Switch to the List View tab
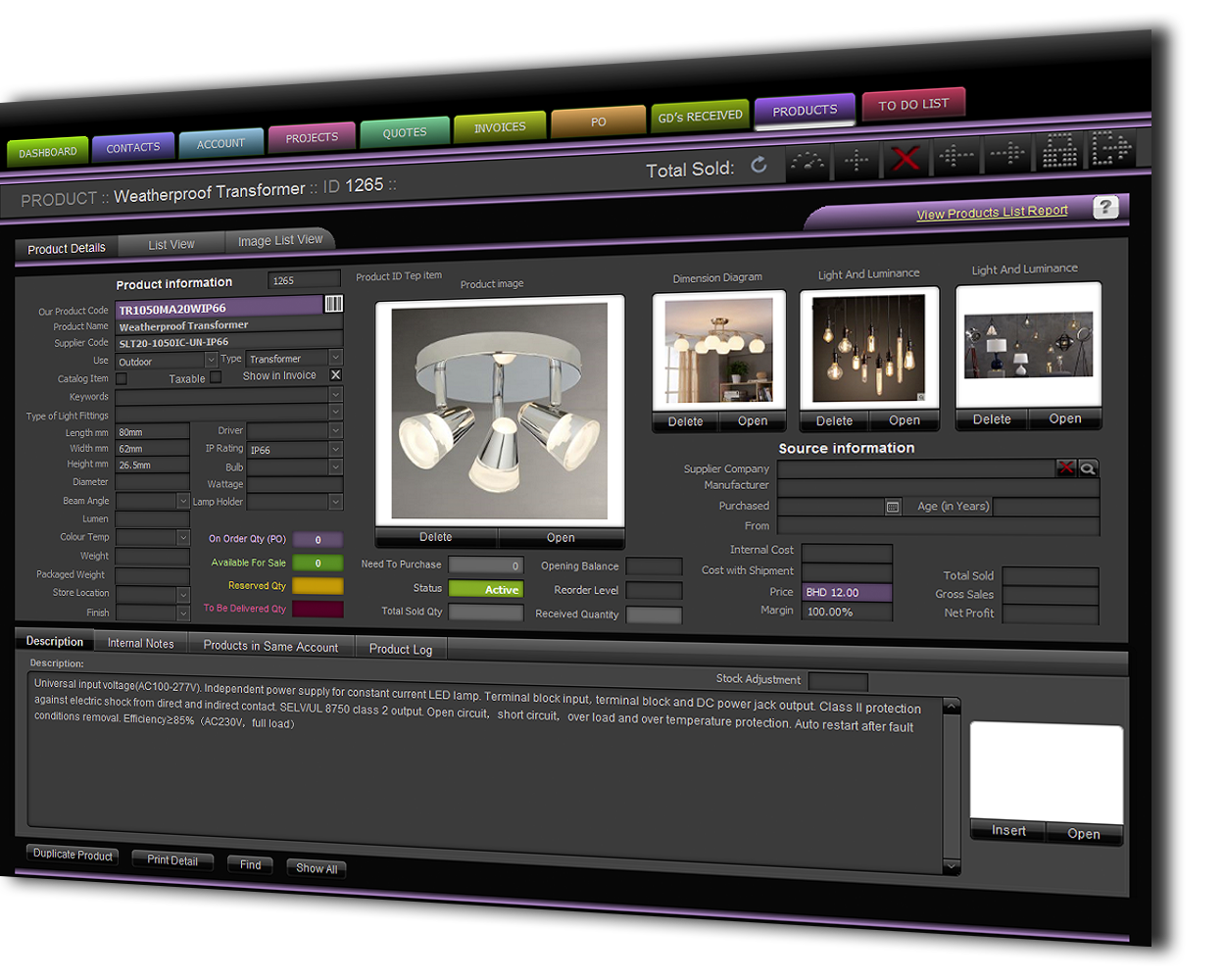 (x=171, y=244)
